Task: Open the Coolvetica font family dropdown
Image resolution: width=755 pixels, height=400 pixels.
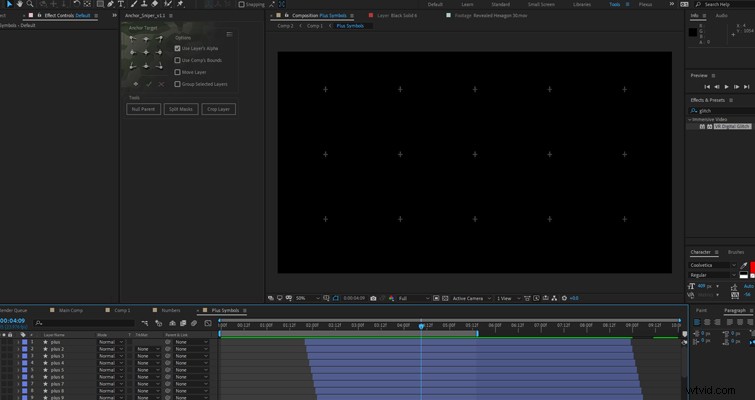Action: tap(713, 265)
